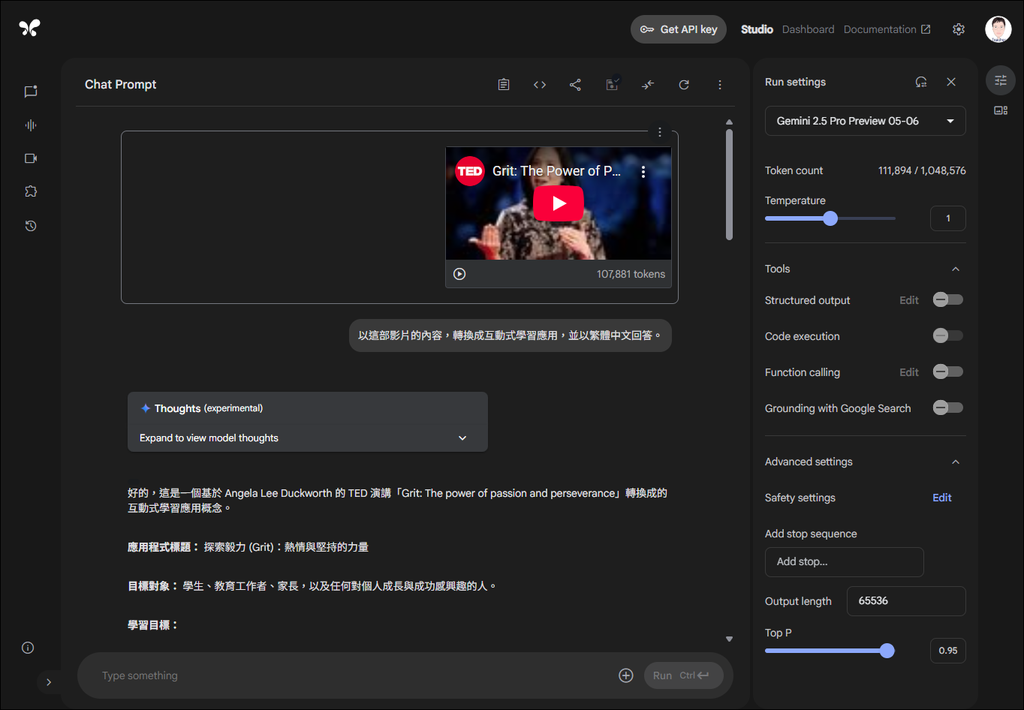This screenshot has width=1024, height=710.
Task: Enable Grounding with Google Search
Action: tap(947, 407)
